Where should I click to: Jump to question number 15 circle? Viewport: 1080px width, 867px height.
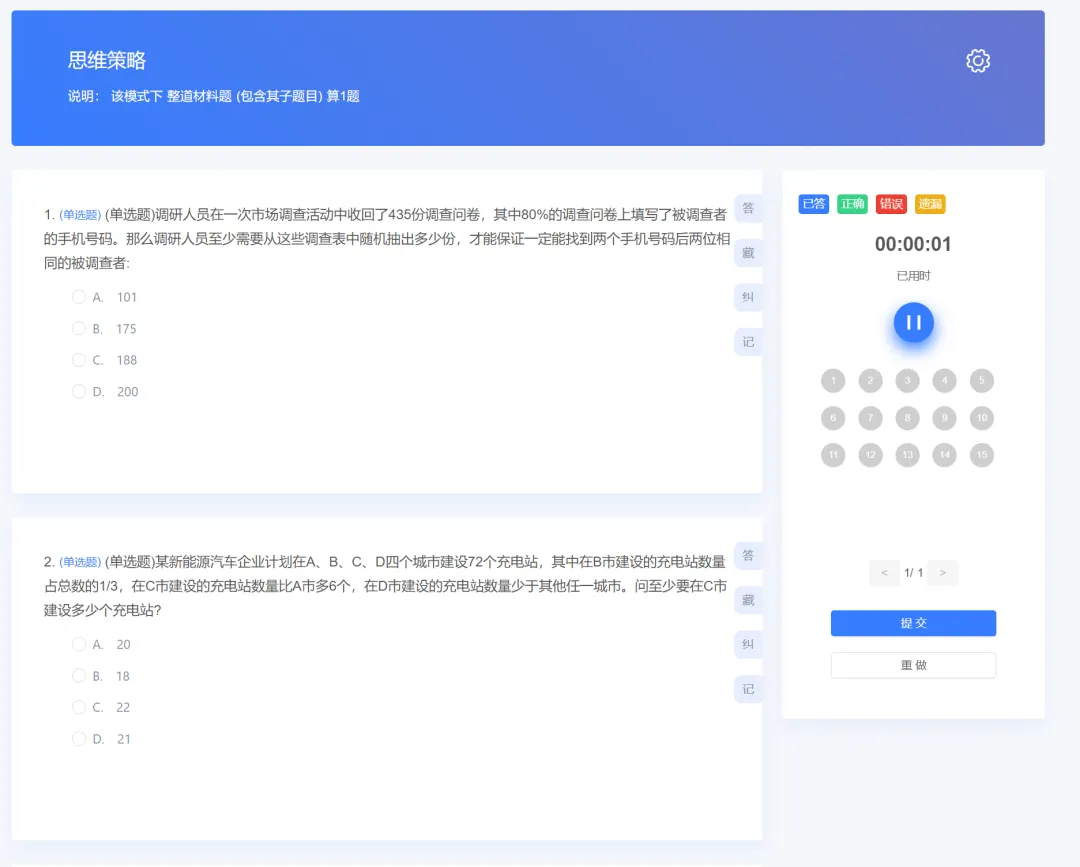pyautogui.click(x=982, y=455)
